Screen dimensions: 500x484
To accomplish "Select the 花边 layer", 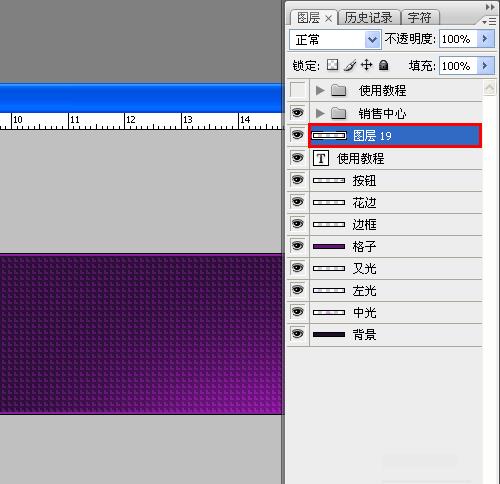I will click(396, 202).
